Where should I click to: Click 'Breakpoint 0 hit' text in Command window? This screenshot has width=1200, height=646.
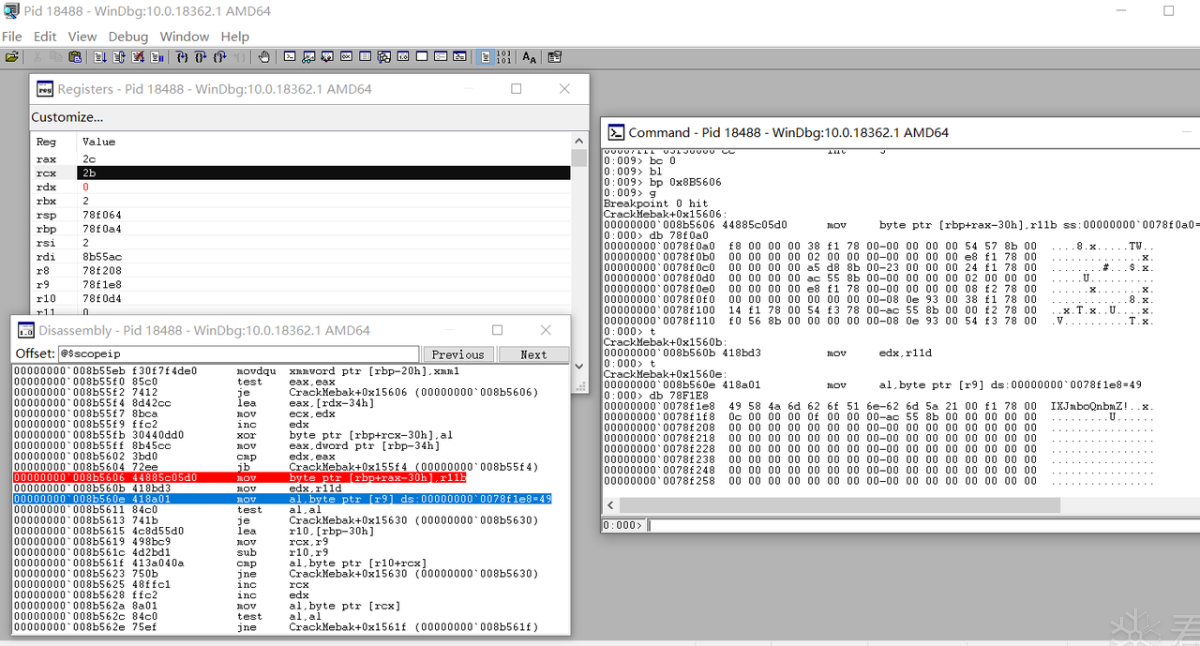coord(655,204)
